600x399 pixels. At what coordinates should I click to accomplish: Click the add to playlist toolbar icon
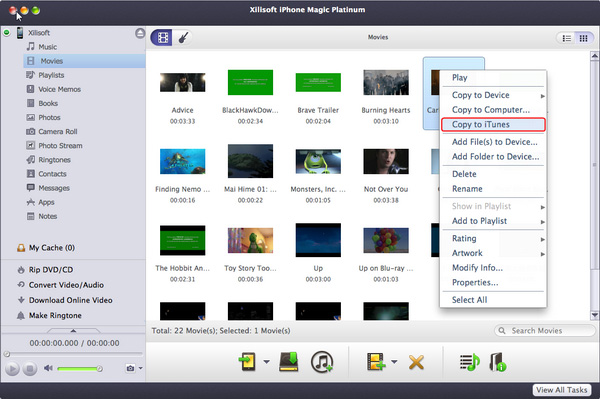470,362
